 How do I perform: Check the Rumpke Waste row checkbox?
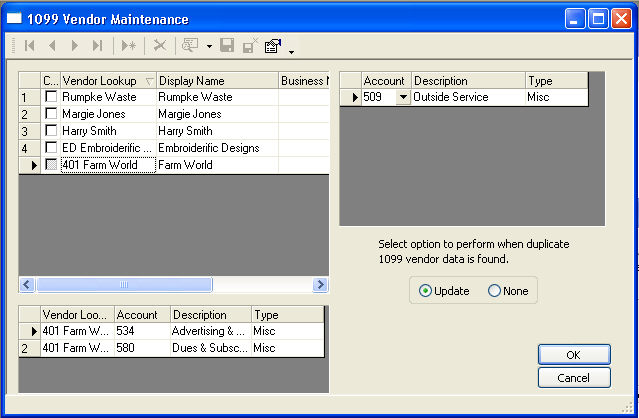click(51, 97)
